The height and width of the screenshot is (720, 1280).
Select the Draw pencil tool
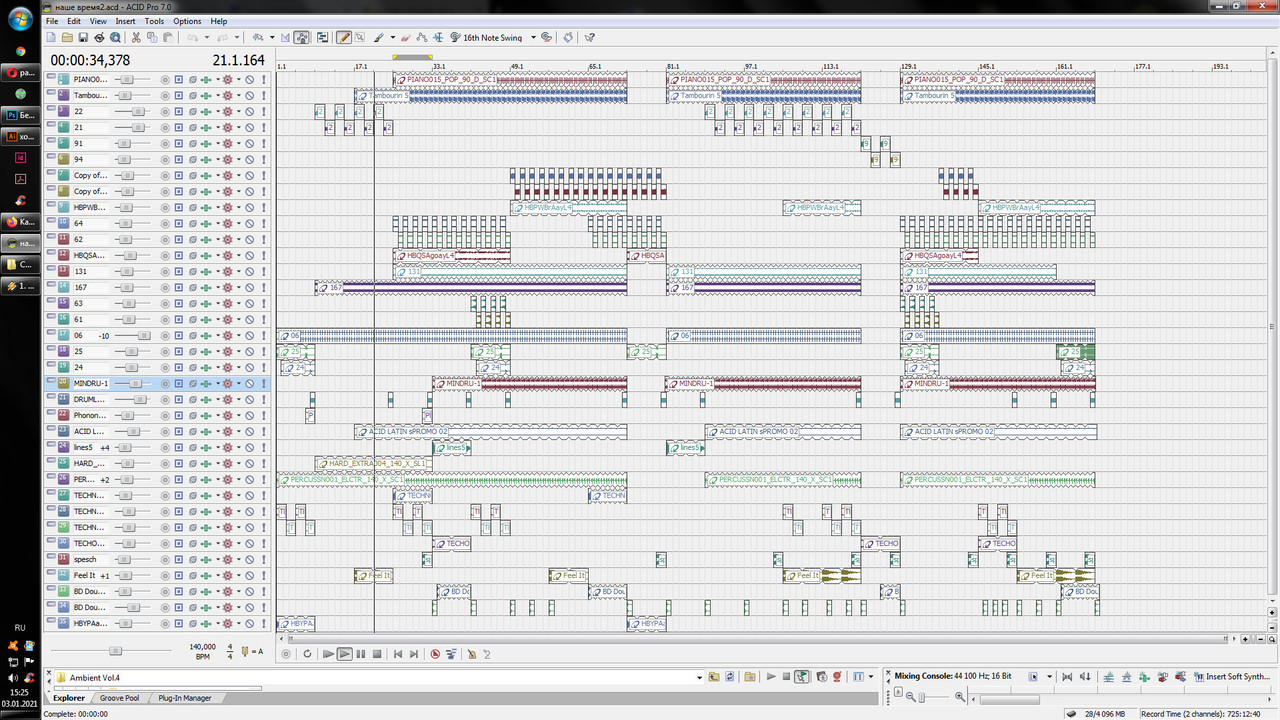tap(343, 37)
